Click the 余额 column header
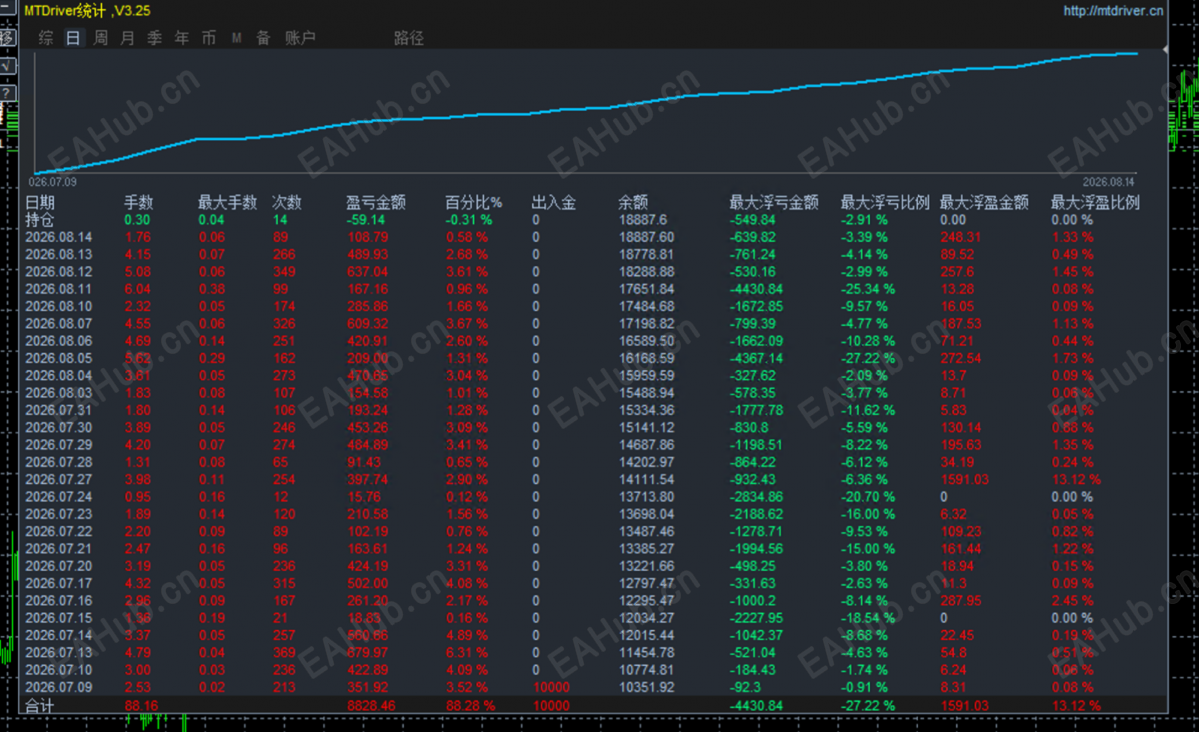The image size is (1199, 732). tap(633, 203)
